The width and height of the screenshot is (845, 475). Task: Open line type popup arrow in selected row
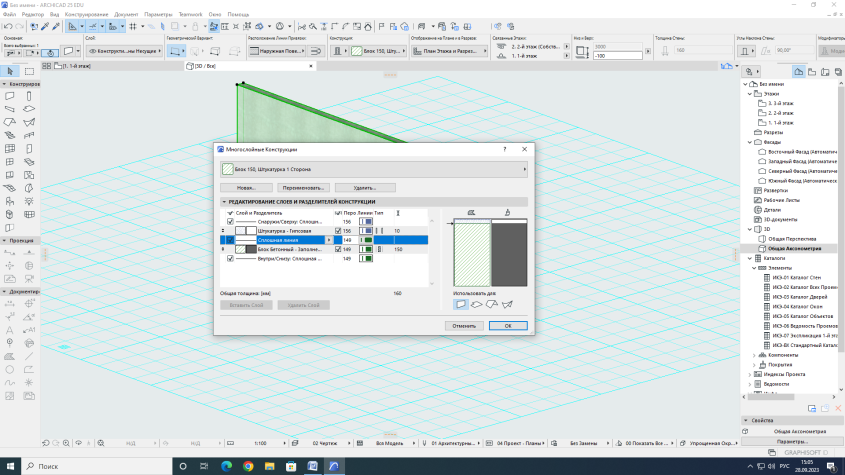point(329,240)
